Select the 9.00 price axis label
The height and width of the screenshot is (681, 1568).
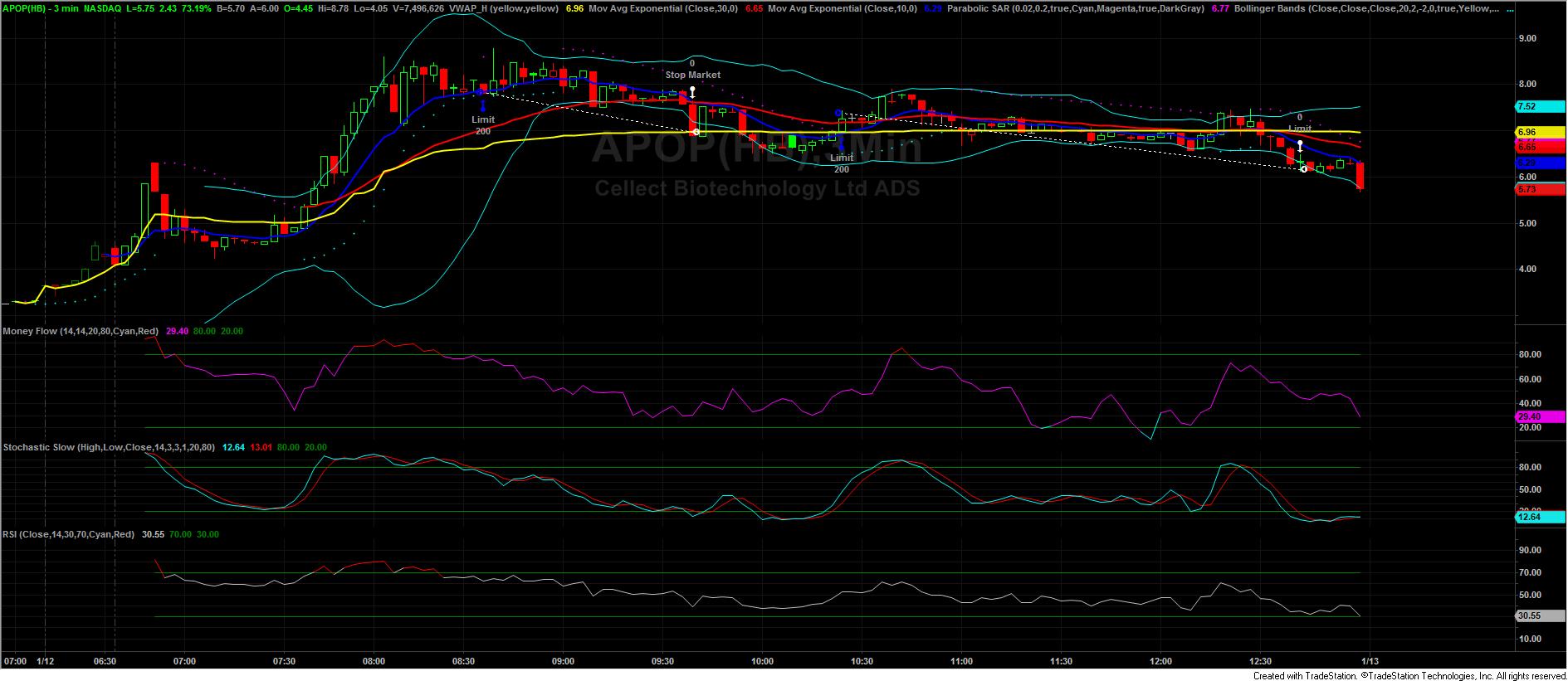[x=1526, y=38]
